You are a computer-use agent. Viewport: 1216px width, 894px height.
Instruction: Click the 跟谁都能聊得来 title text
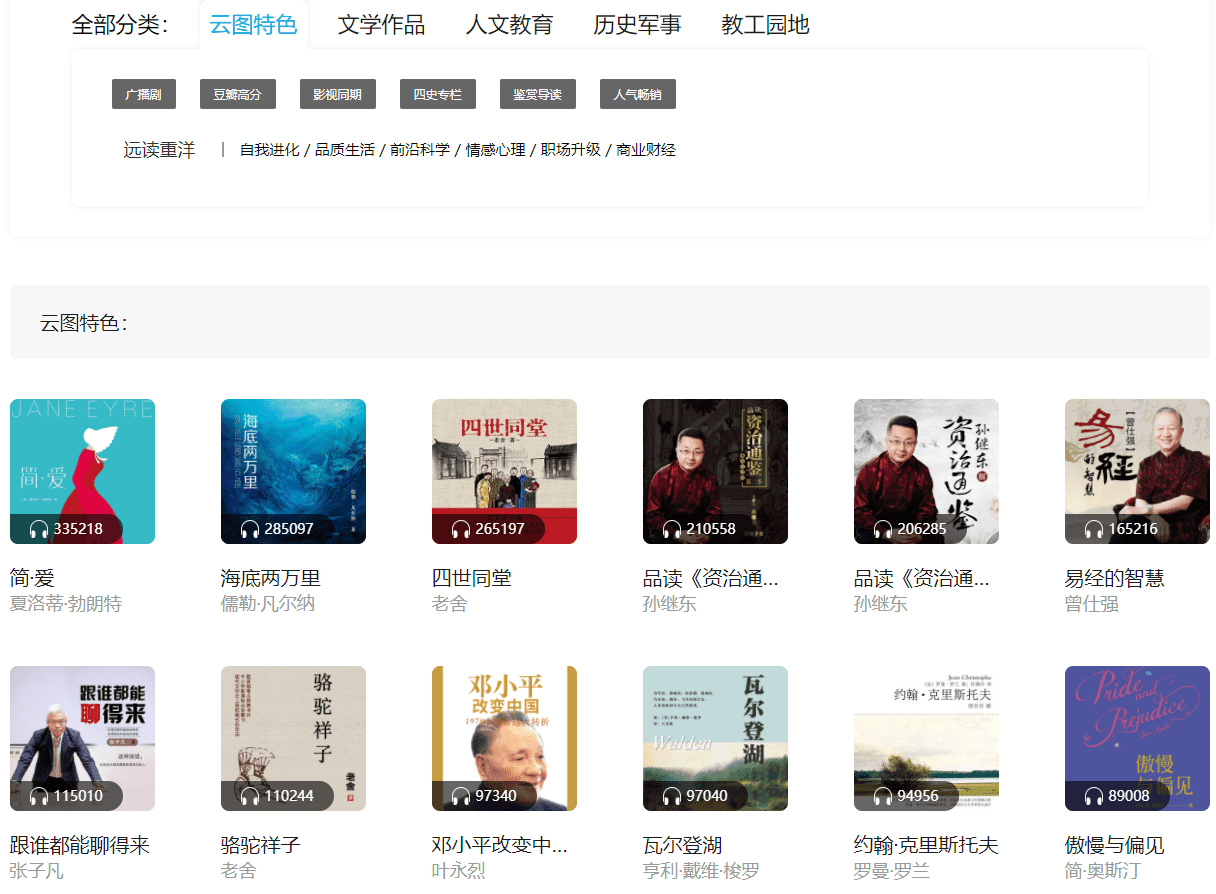[80, 845]
